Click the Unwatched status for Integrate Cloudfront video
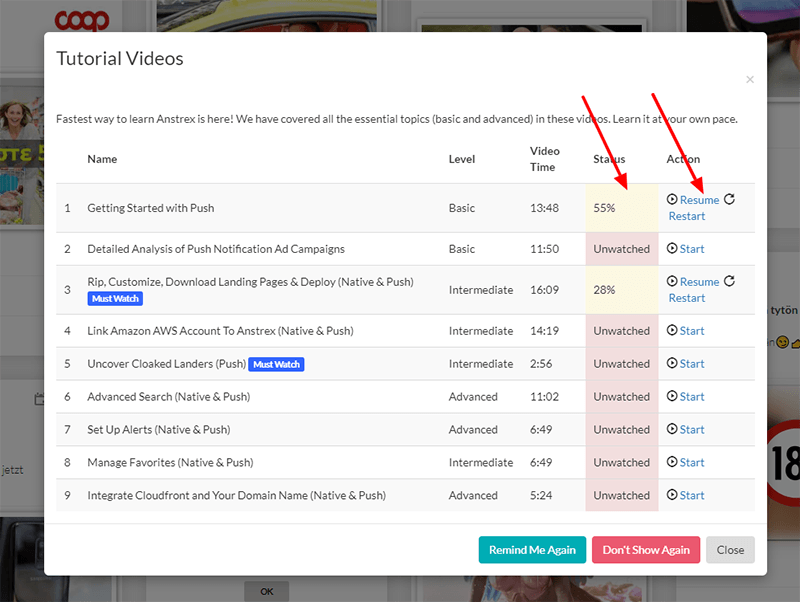800x602 pixels. tap(622, 495)
